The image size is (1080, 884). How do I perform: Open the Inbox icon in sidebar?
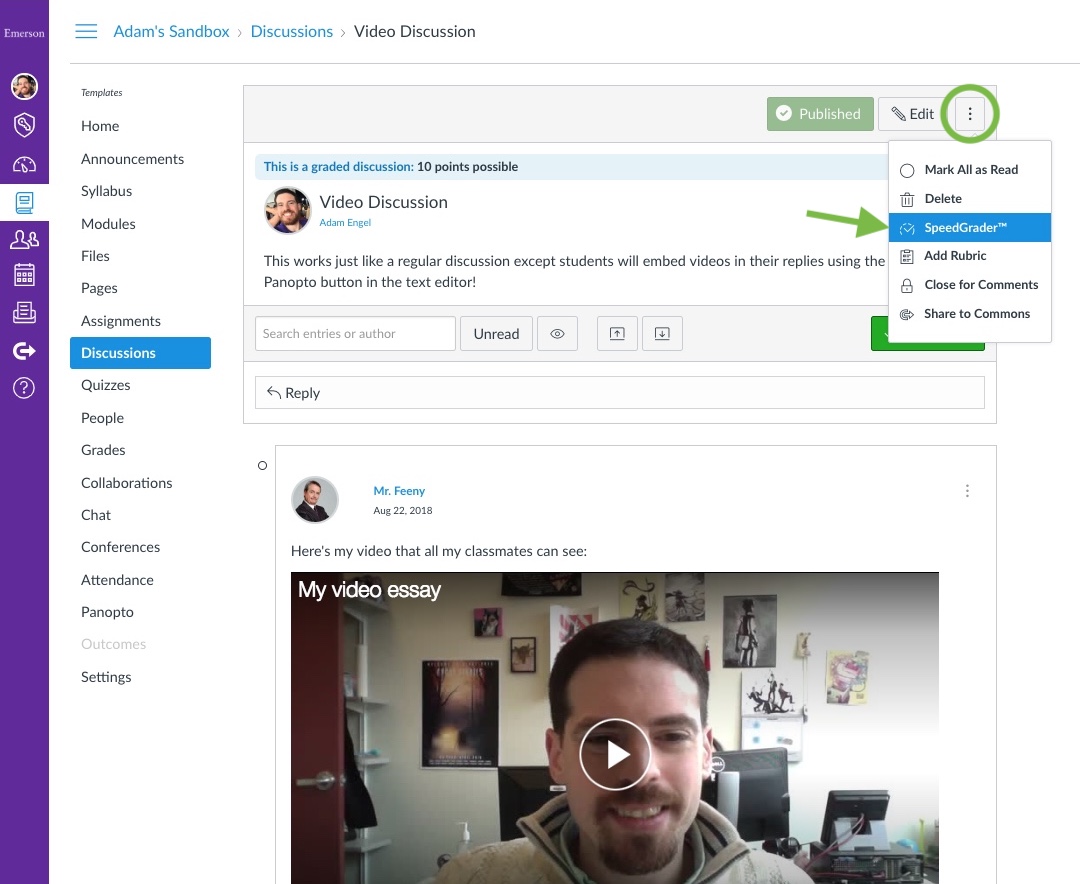(24, 313)
